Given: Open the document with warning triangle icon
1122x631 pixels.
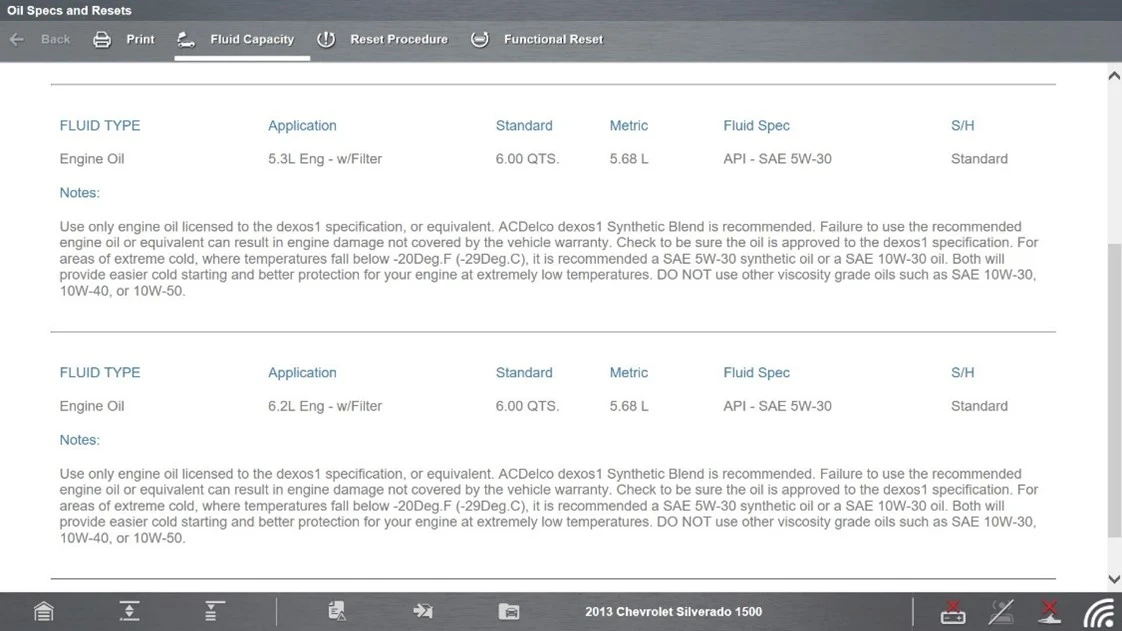Looking at the screenshot, I should coord(337,611).
